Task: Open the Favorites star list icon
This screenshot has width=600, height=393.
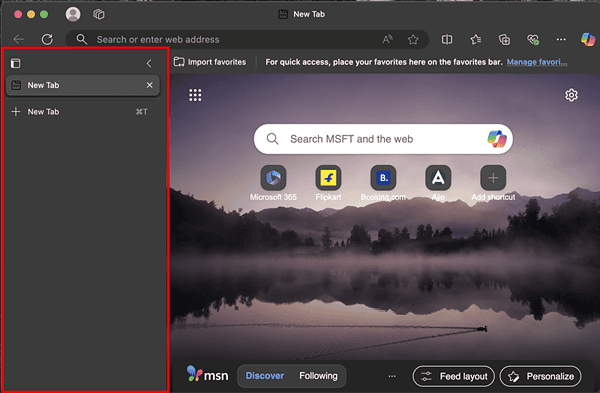Action: [476, 39]
